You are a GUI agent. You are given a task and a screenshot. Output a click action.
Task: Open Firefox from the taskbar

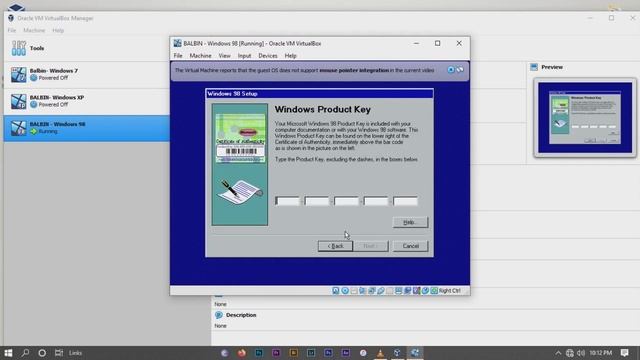click(x=242, y=353)
